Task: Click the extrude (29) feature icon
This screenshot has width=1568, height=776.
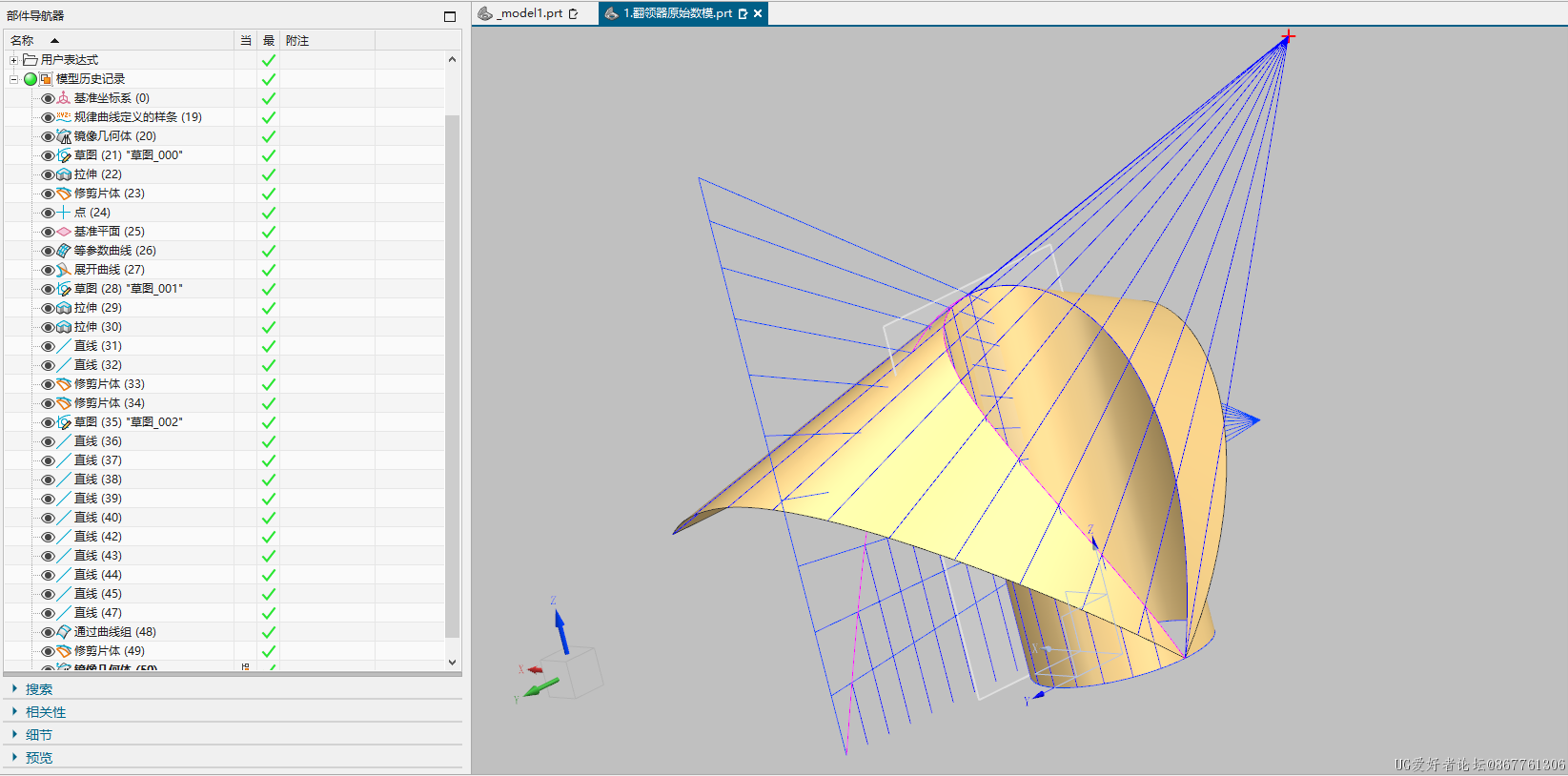Action: point(64,308)
